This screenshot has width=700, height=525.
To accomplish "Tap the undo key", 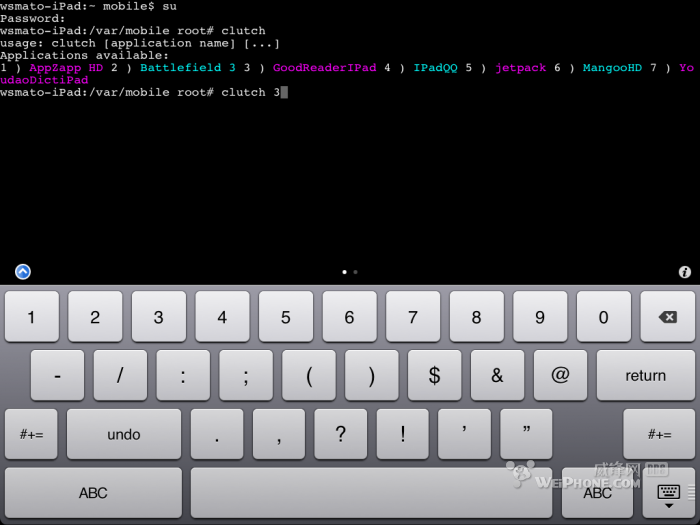I will pos(124,434).
